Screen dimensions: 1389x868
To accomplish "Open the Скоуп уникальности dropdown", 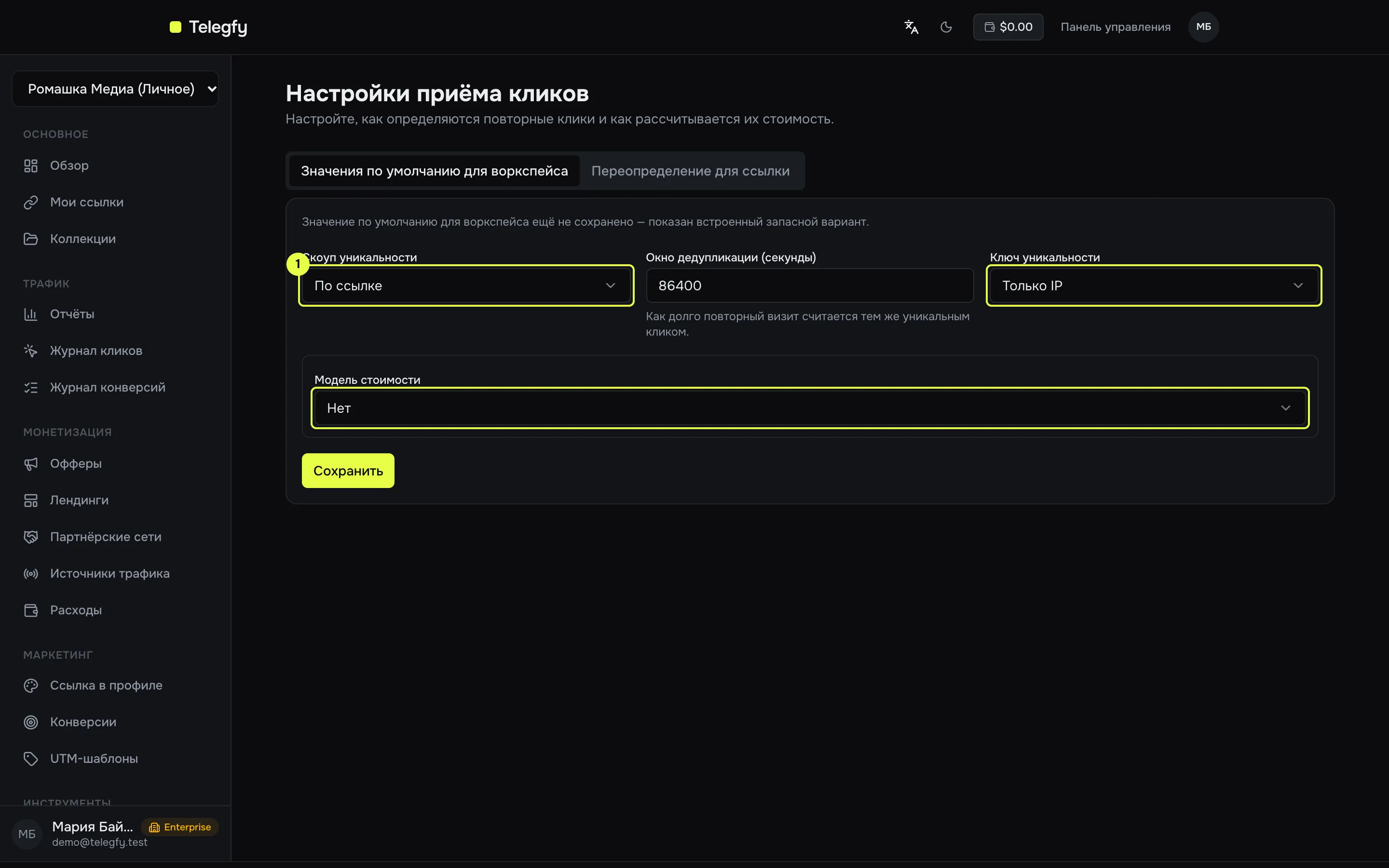I will 466,285.
